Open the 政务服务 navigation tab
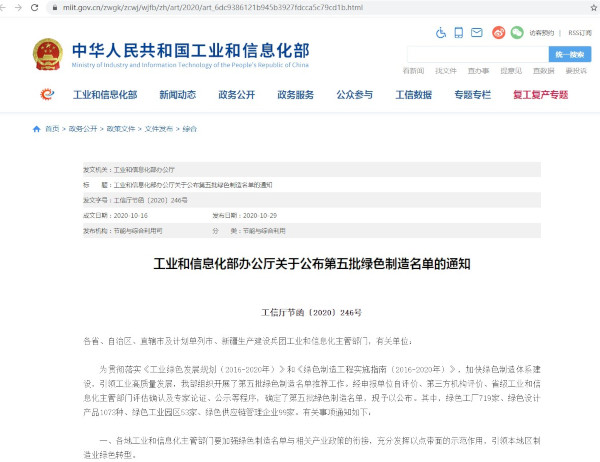Viewport: 600px width, 462px height. pos(295,95)
